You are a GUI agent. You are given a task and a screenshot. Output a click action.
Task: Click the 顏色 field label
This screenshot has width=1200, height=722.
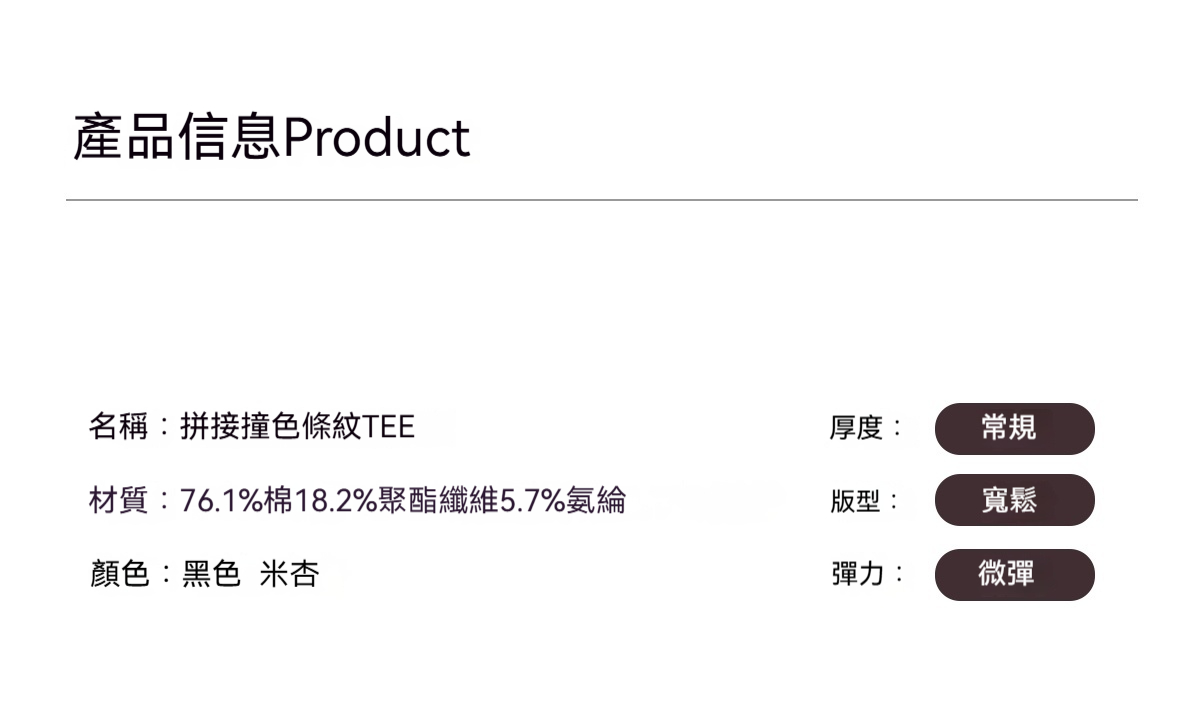click(x=118, y=574)
